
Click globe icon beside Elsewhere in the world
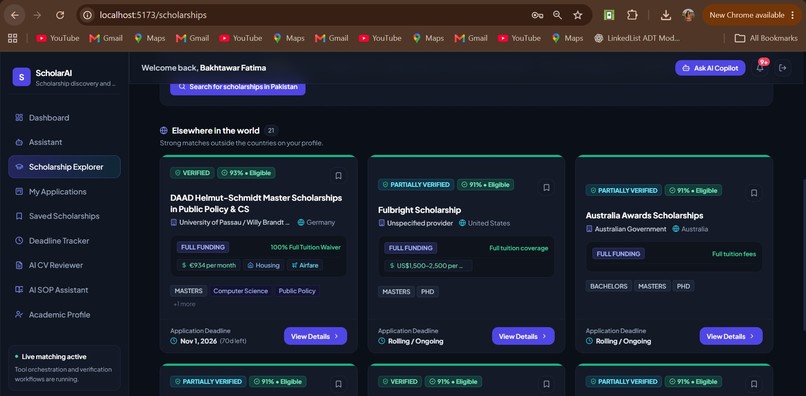pyautogui.click(x=164, y=131)
